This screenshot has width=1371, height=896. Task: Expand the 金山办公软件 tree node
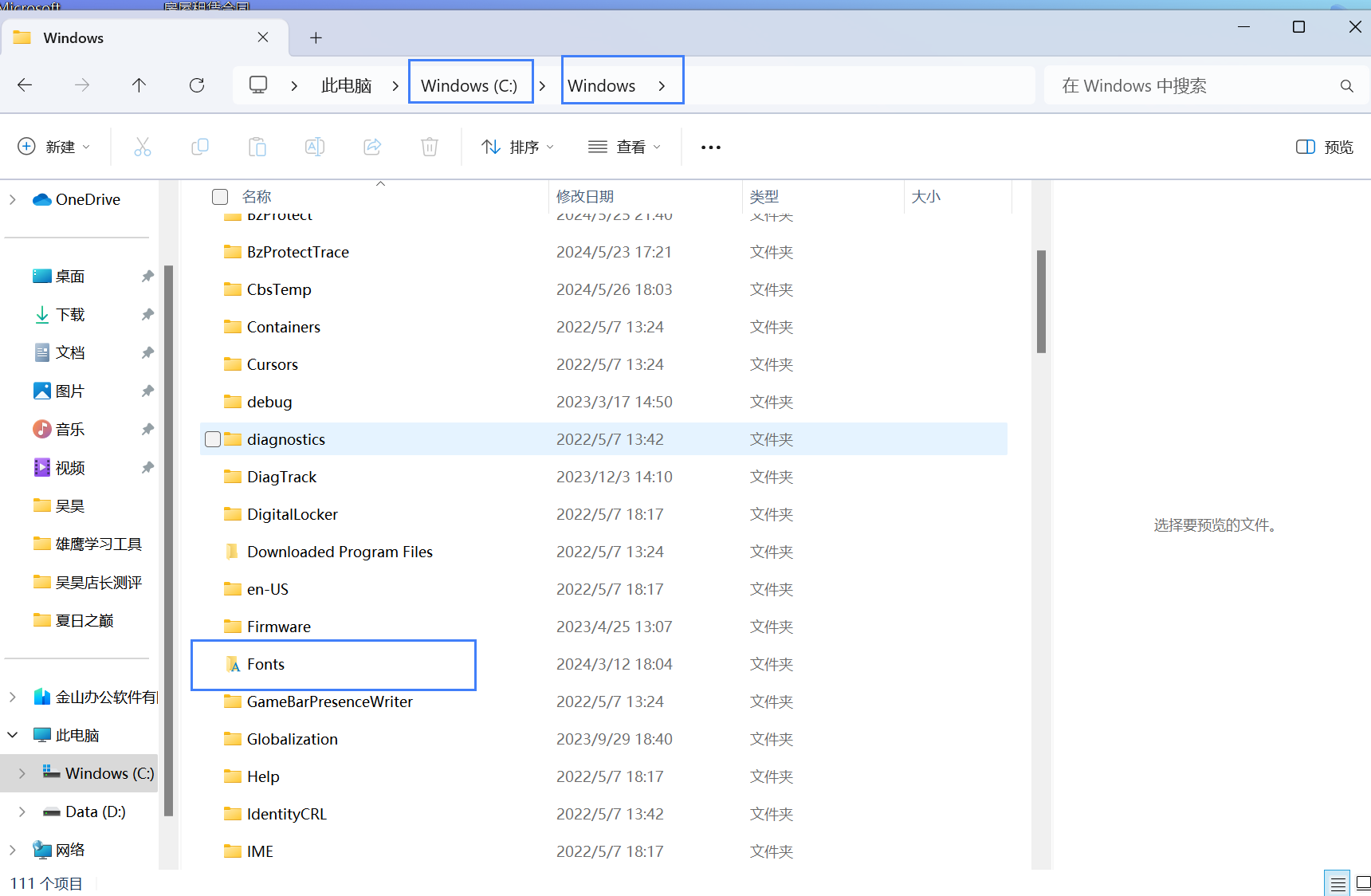pos(13,697)
